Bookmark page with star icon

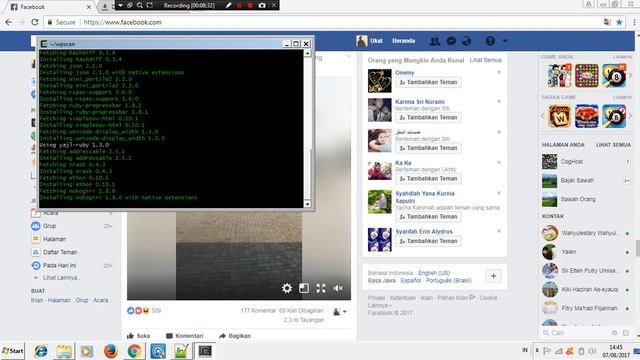[x=620, y=22]
